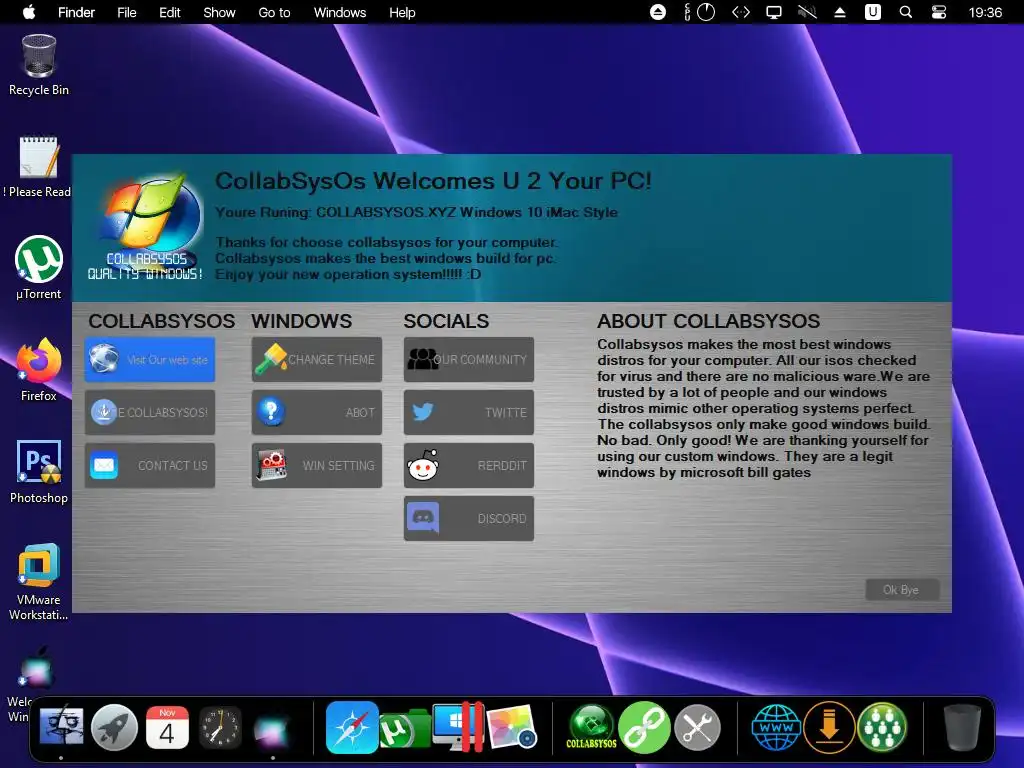Click the 19:36 clock in menu bar
The image size is (1024, 768).
(985, 12)
